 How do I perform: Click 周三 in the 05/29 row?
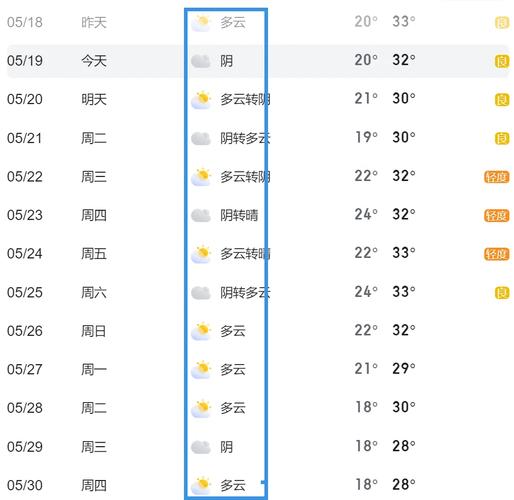[94, 447]
